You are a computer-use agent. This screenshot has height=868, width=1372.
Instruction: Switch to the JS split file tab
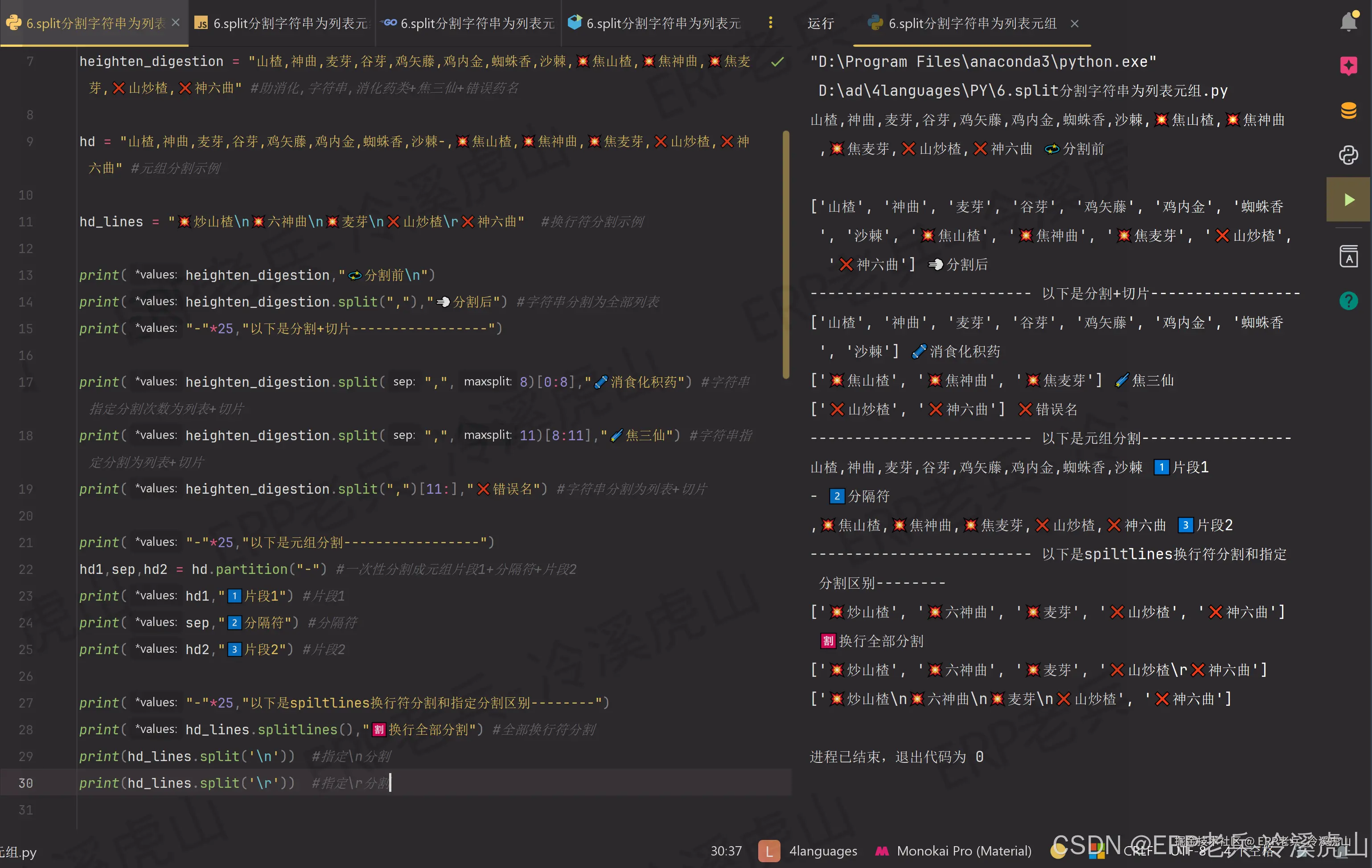tap(282, 23)
